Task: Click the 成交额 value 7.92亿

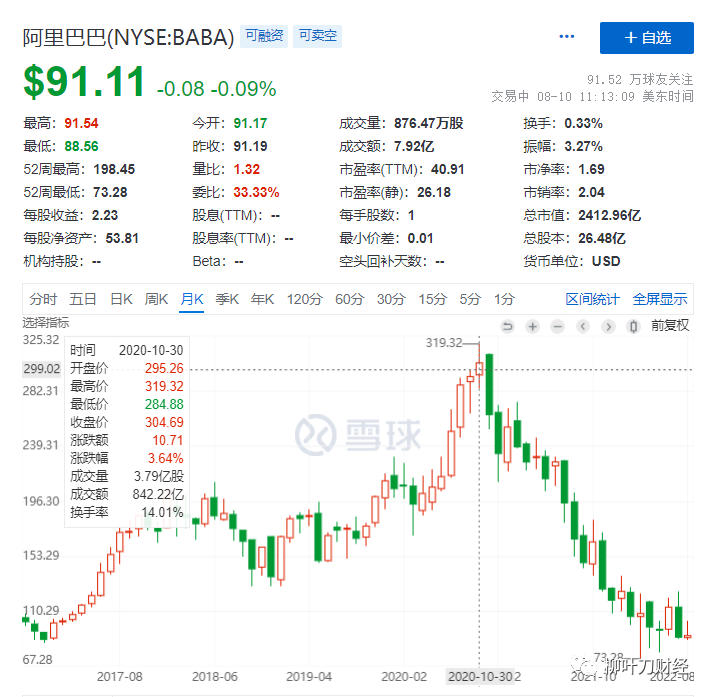Action: point(414,146)
